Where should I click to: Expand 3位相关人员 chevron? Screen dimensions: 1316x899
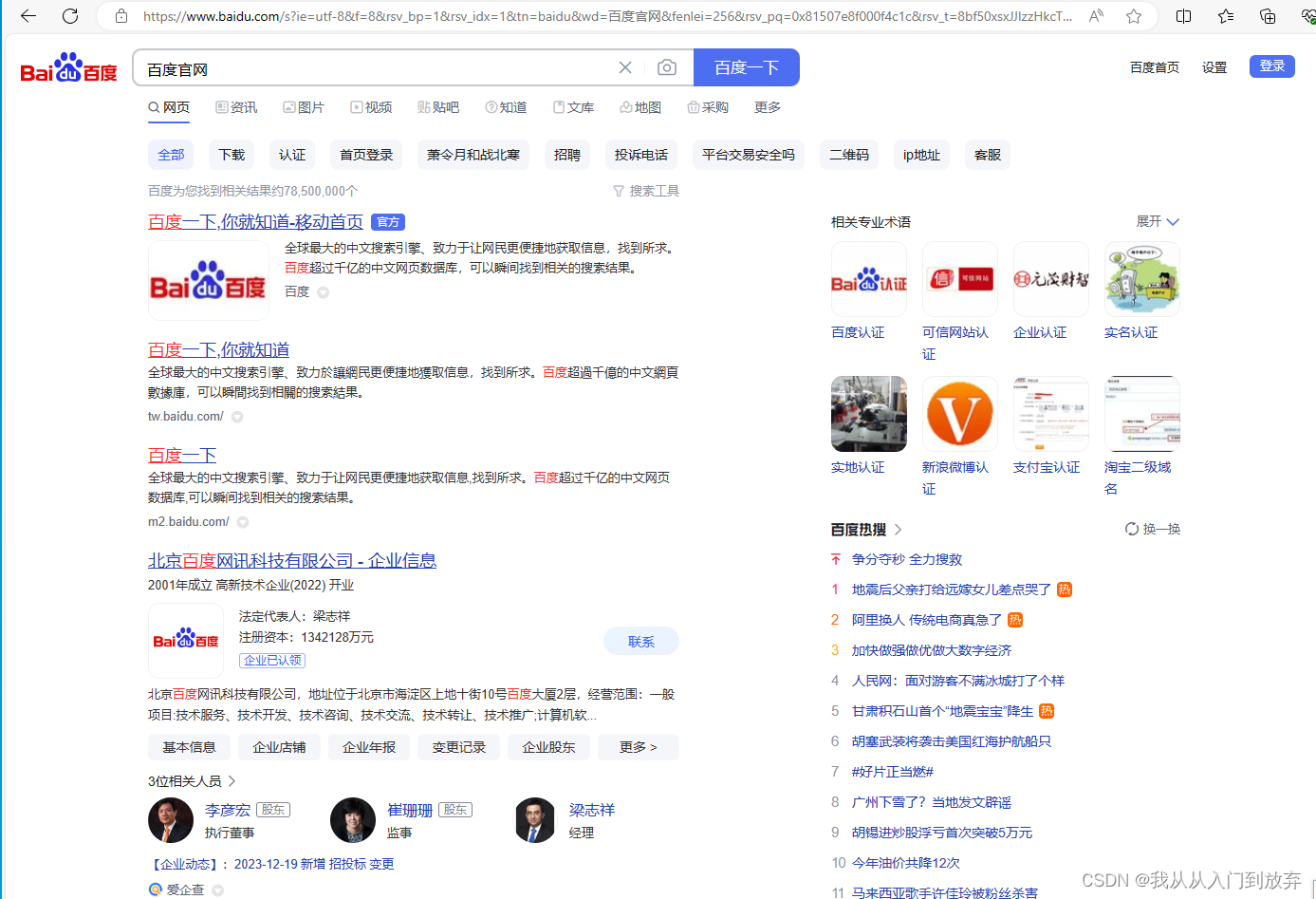click(232, 781)
